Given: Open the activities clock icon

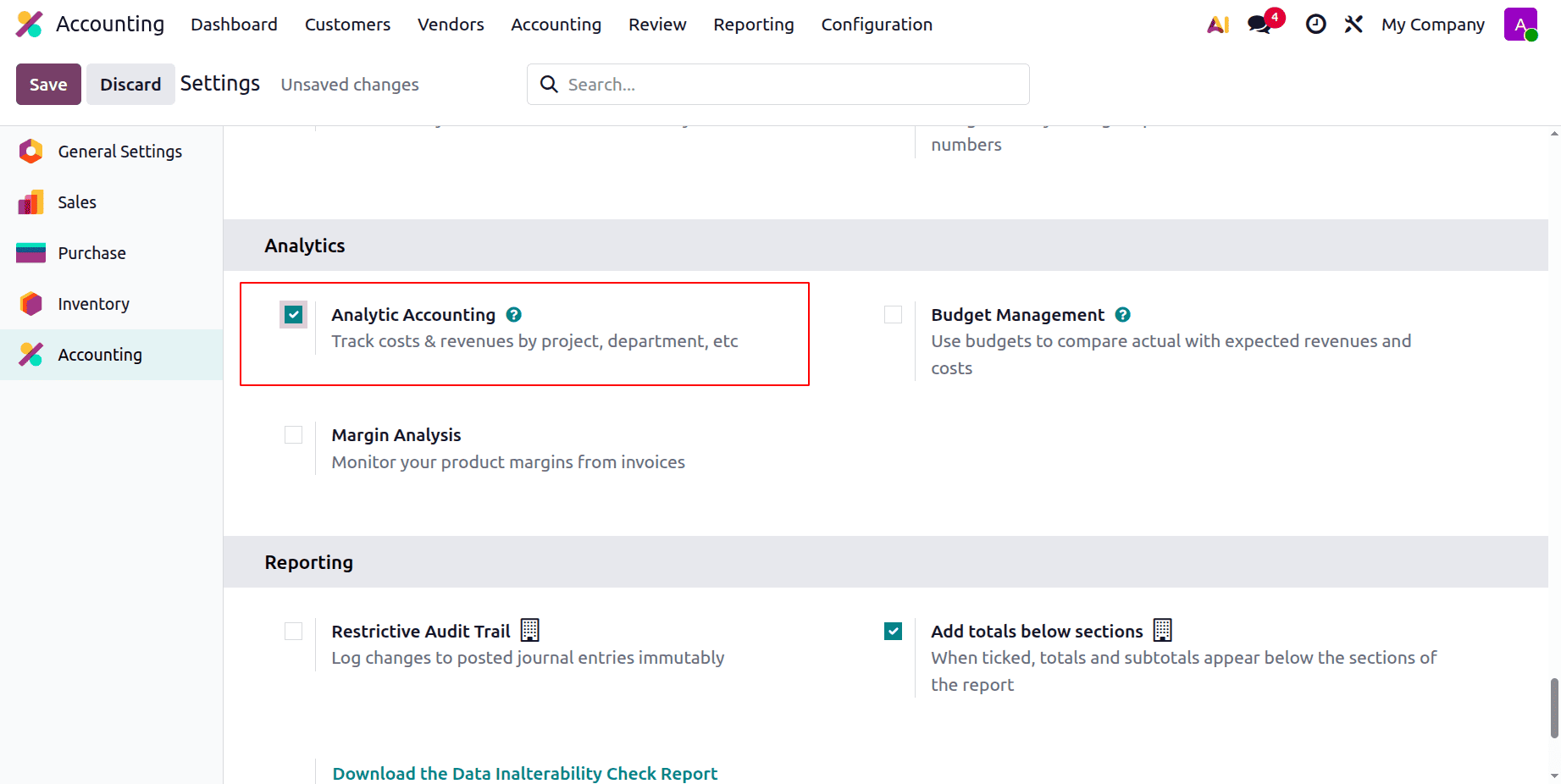Looking at the screenshot, I should coord(1315,25).
